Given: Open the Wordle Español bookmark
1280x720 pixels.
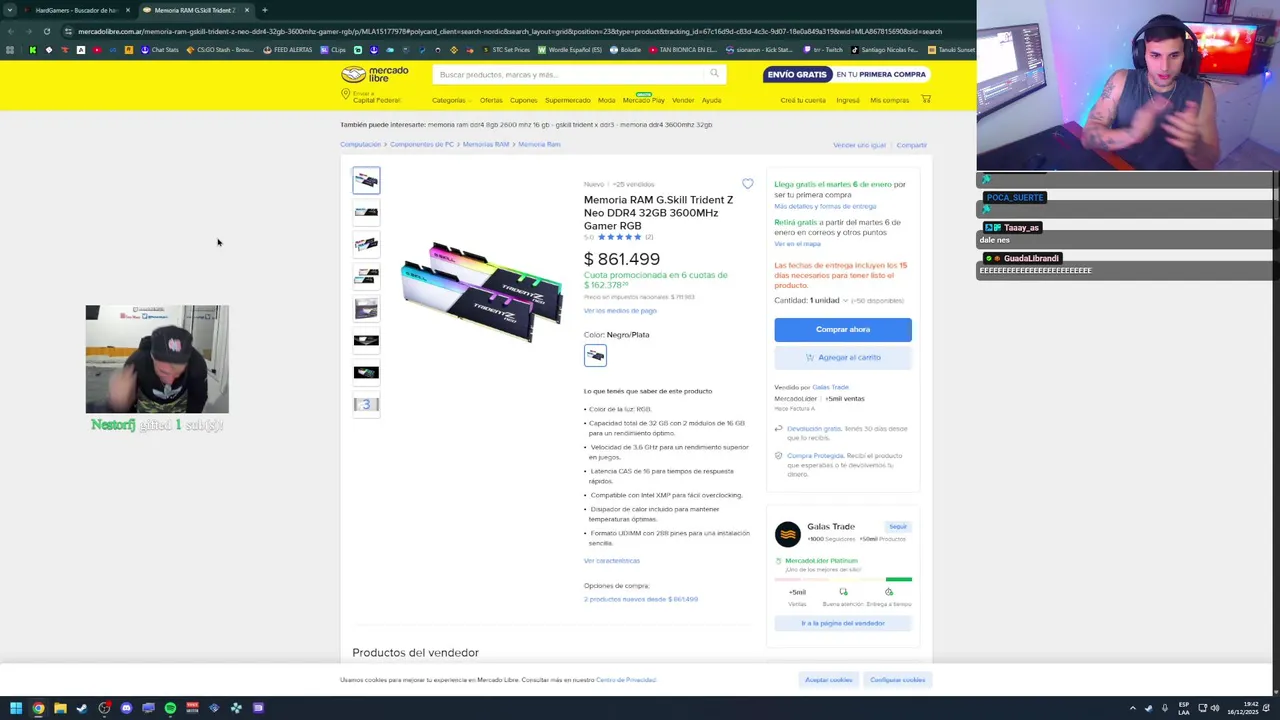Looking at the screenshot, I should click(571, 50).
